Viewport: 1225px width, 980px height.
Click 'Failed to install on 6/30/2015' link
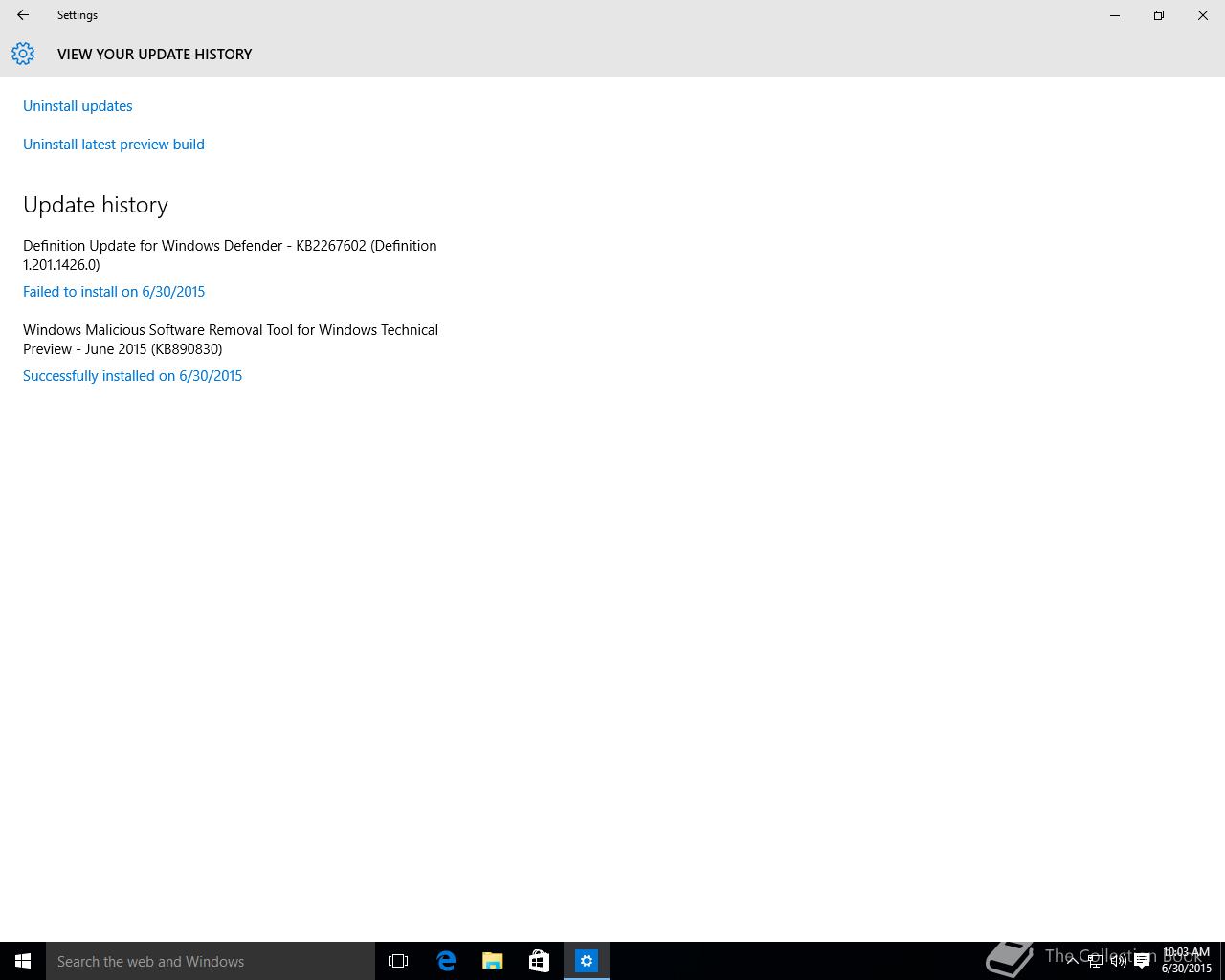114,292
